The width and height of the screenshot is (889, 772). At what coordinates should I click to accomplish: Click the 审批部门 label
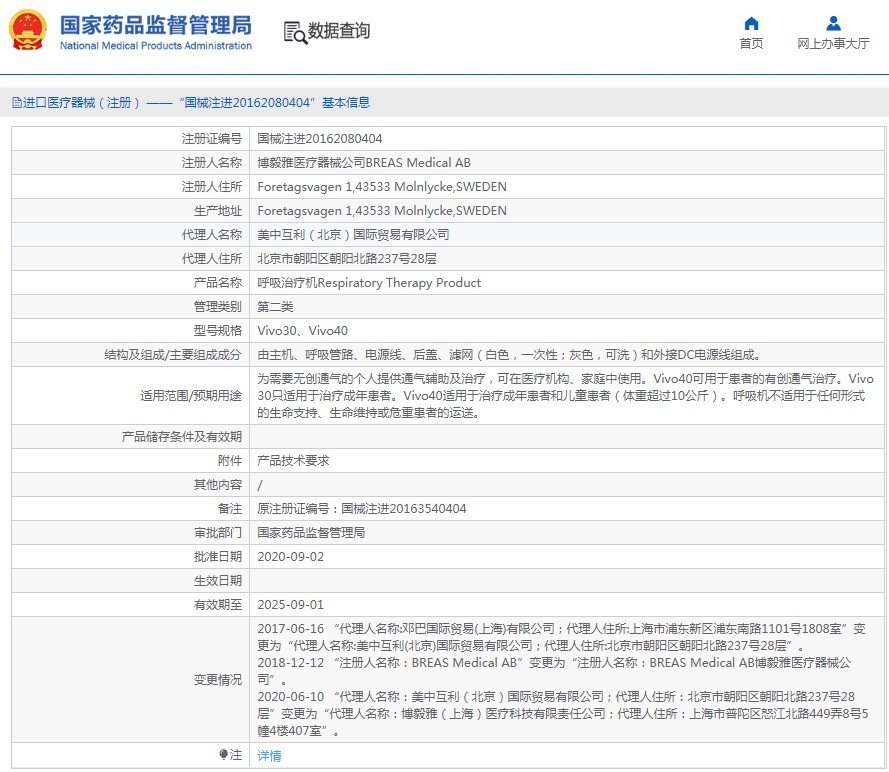tap(218, 533)
